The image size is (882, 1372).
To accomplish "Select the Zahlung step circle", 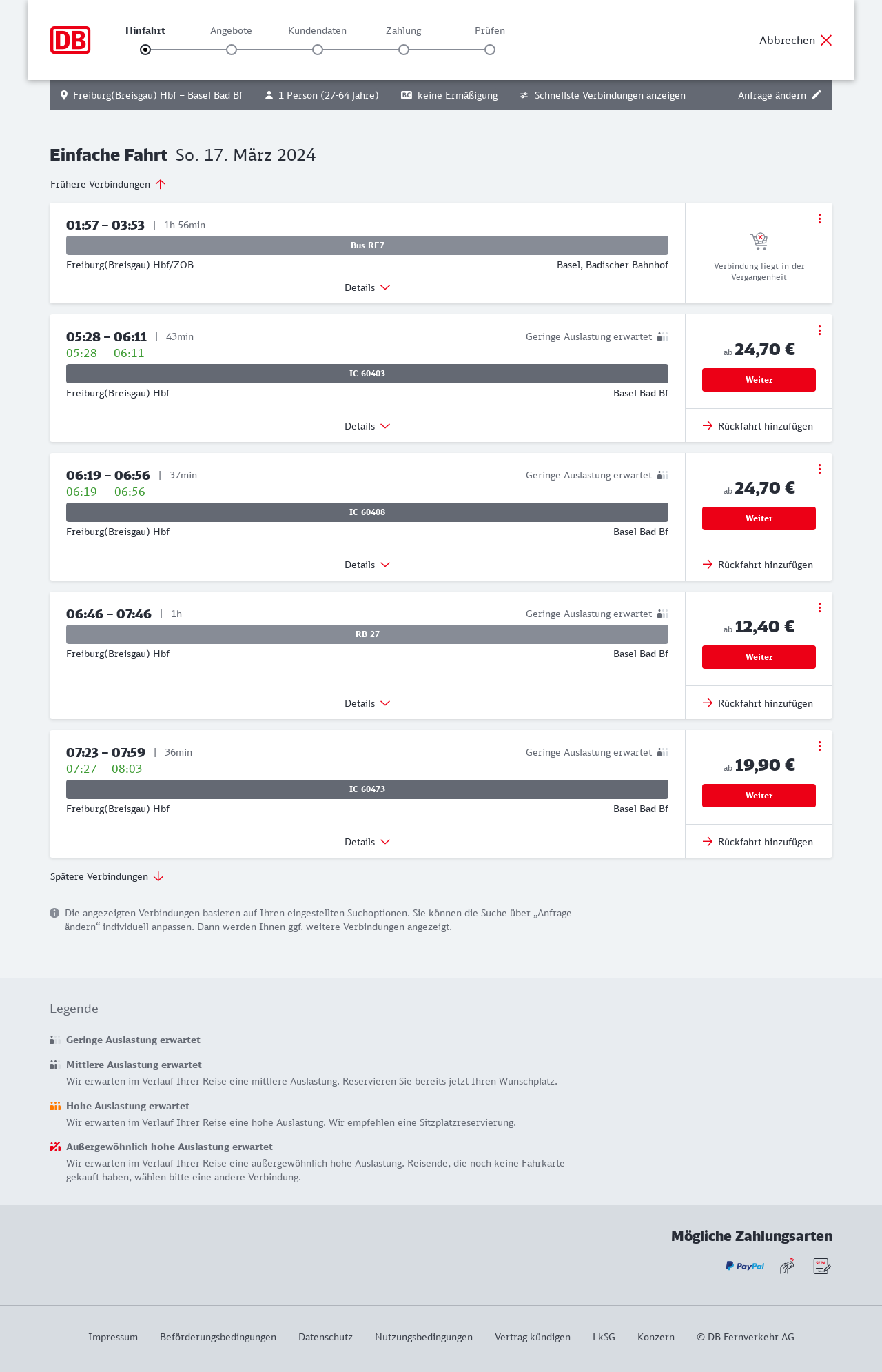I will click(404, 50).
